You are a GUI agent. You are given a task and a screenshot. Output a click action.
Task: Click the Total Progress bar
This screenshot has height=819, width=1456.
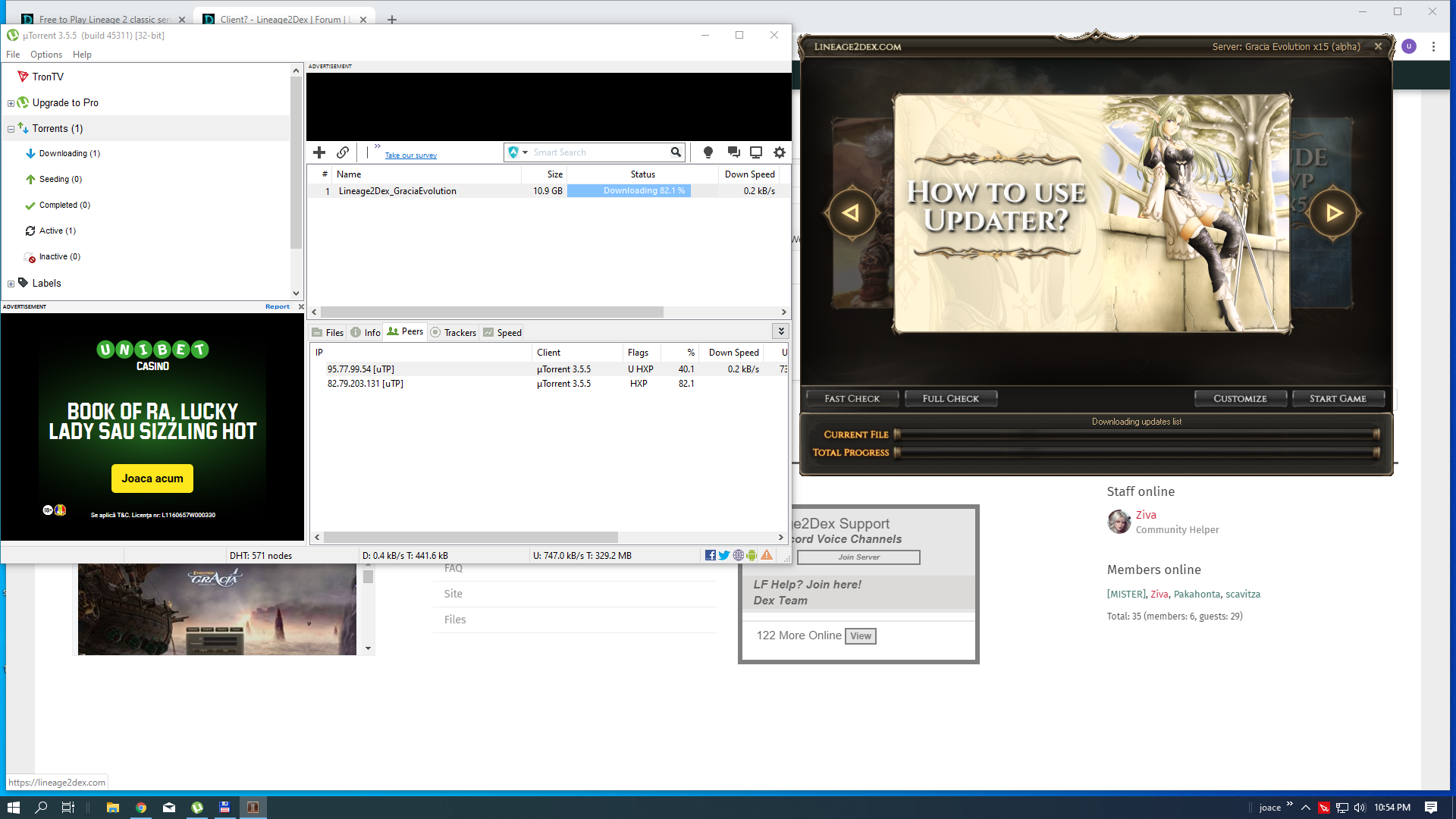pyautogui.click(x=1135, y=453)
